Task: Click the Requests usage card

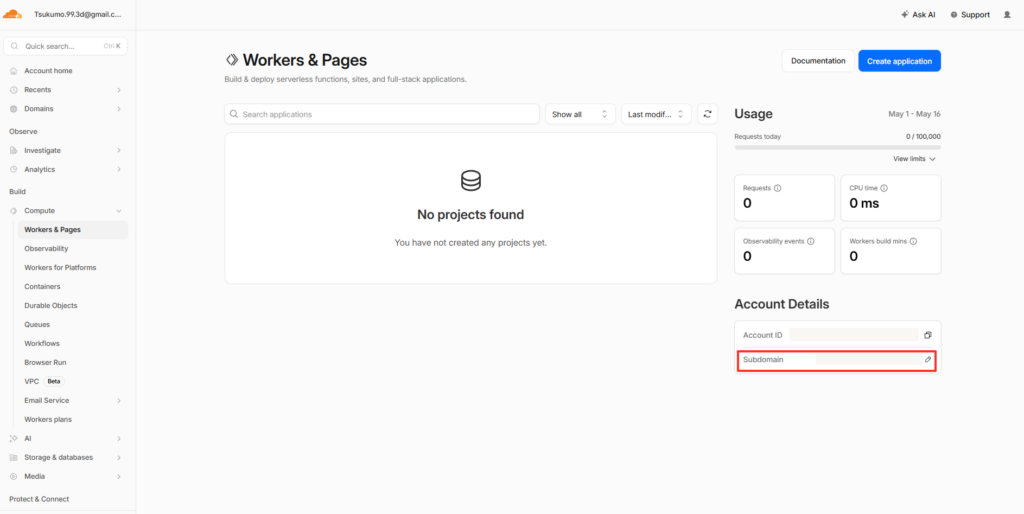Action: (x=784, y=198)
